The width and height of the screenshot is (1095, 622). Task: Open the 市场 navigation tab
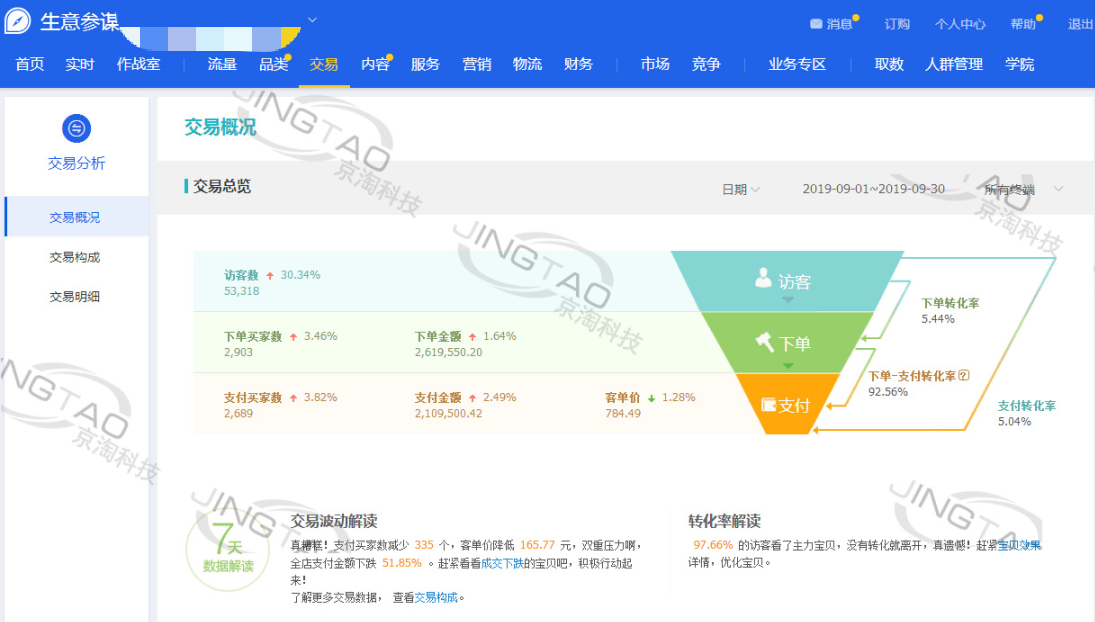click(x=655, y=64)
